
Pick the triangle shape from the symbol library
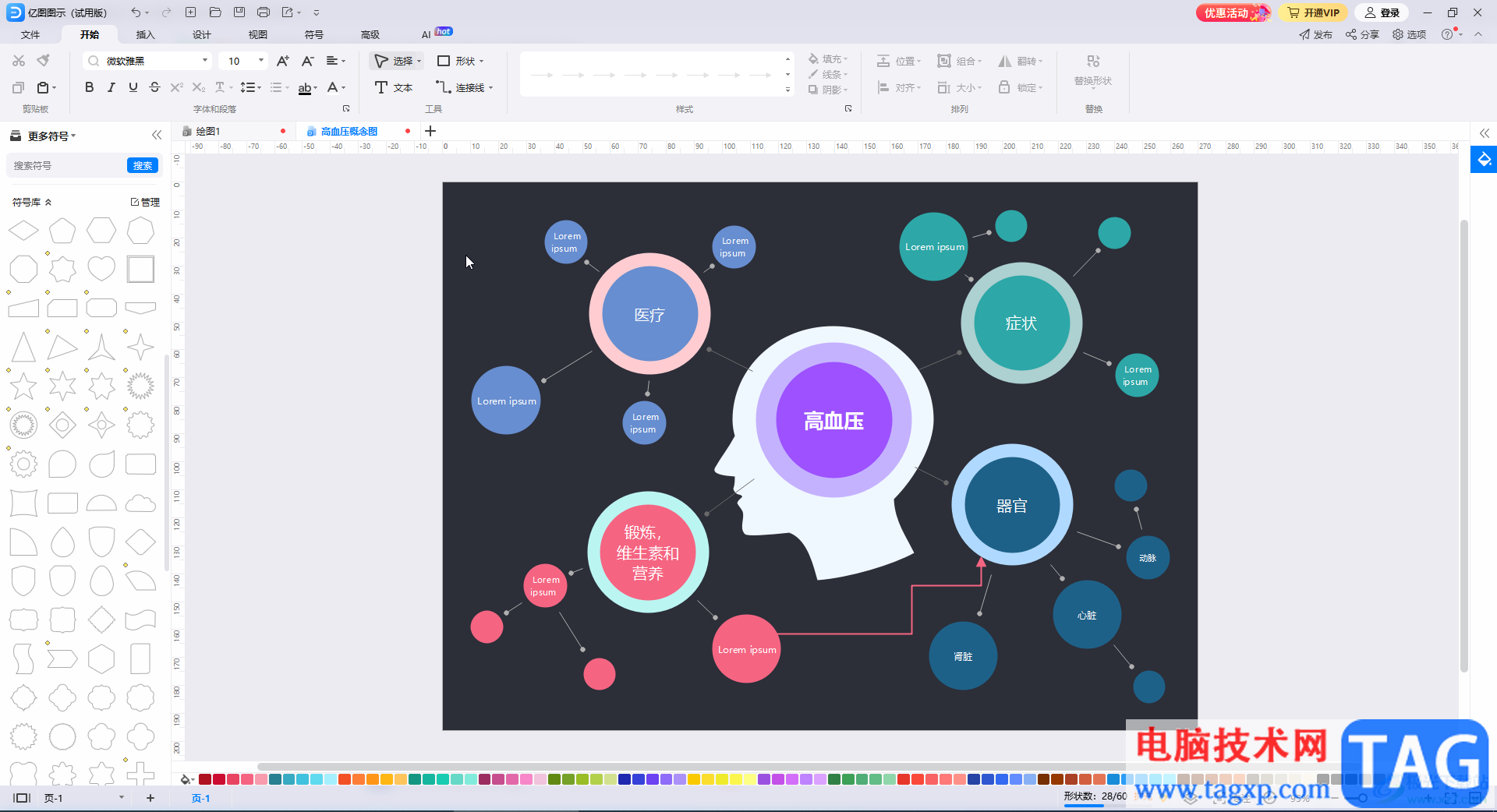23,347
